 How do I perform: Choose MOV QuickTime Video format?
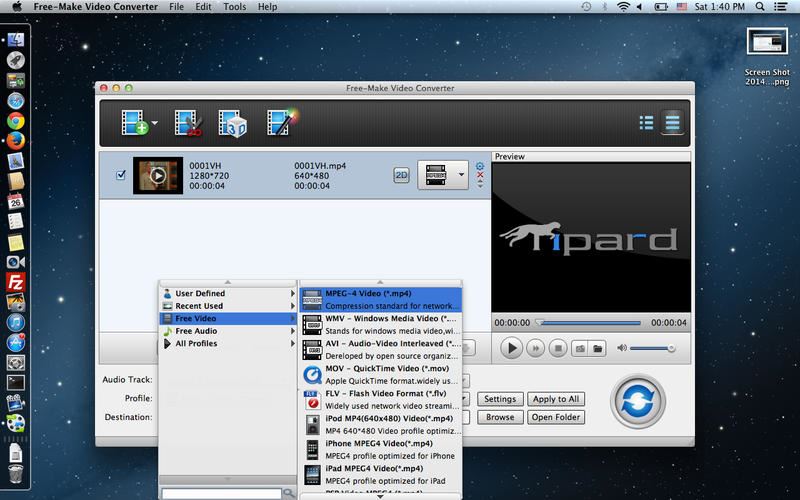coord(381,374)
